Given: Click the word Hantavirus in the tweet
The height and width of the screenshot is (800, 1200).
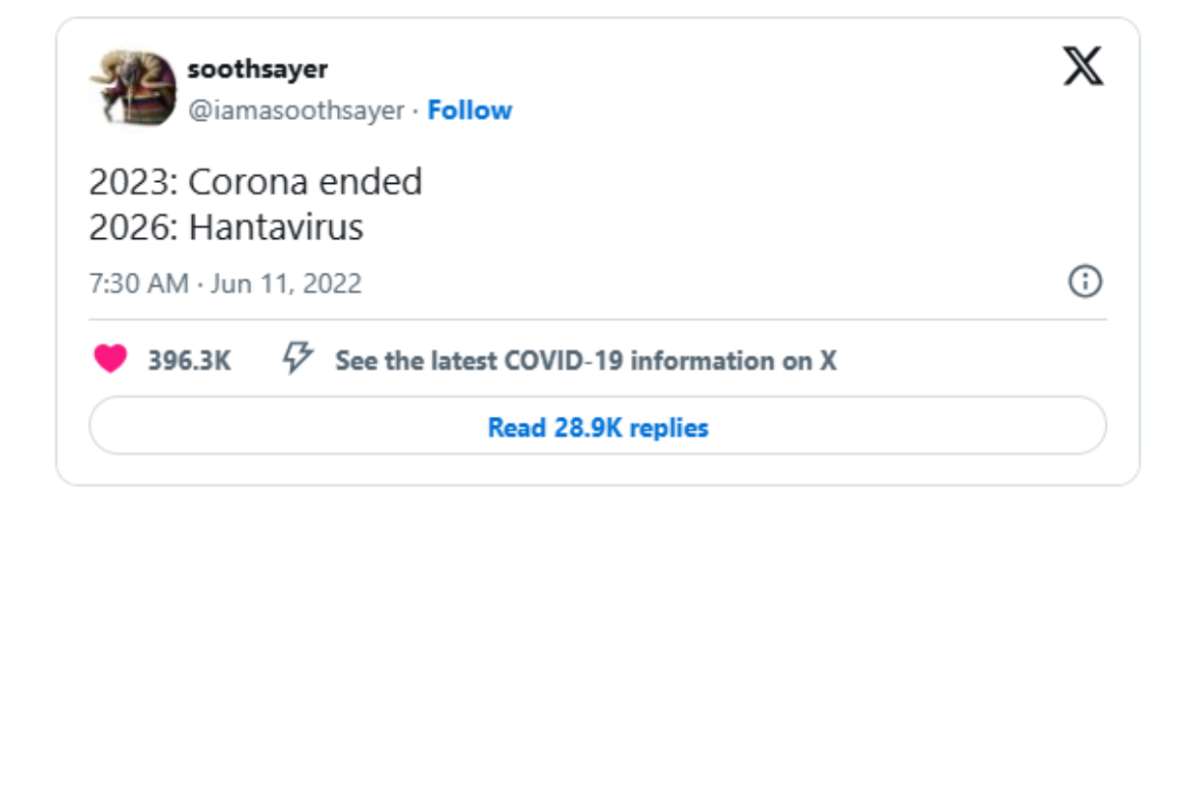Looking at the screenshot, I should pos(276,228).
